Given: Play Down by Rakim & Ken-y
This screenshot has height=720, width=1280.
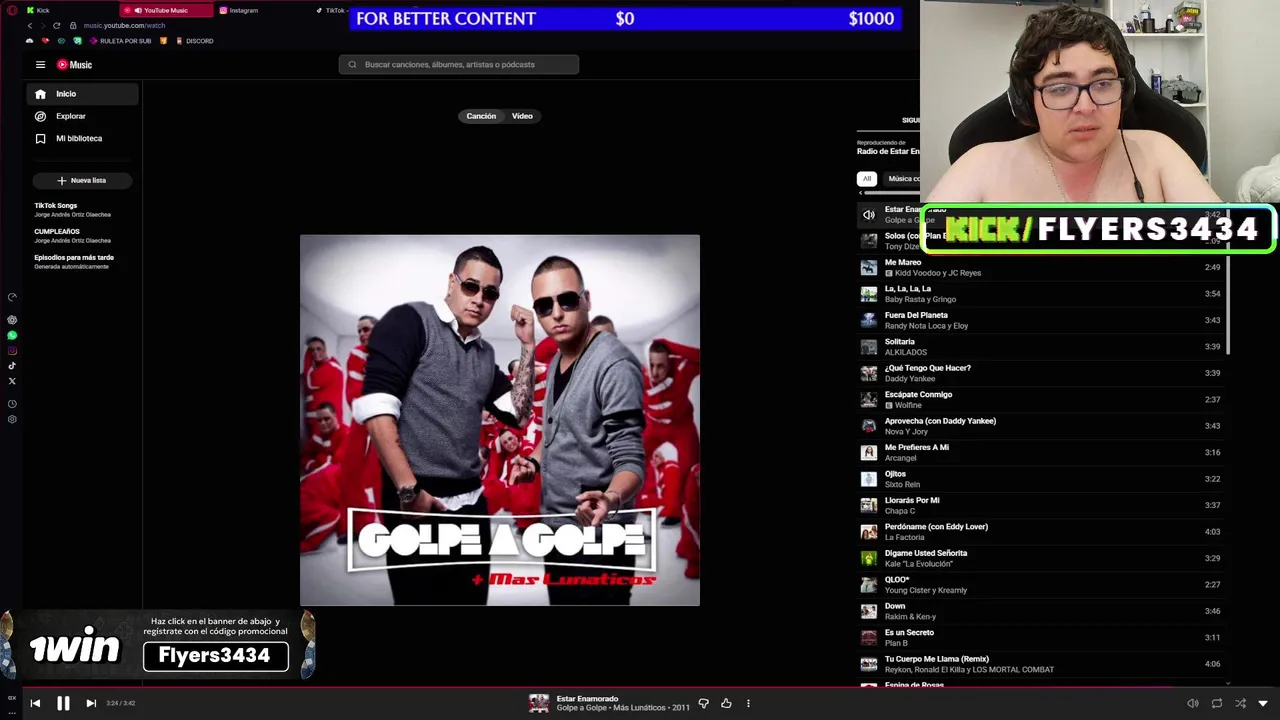Looking at the screenshot, I should (1040, 611).
